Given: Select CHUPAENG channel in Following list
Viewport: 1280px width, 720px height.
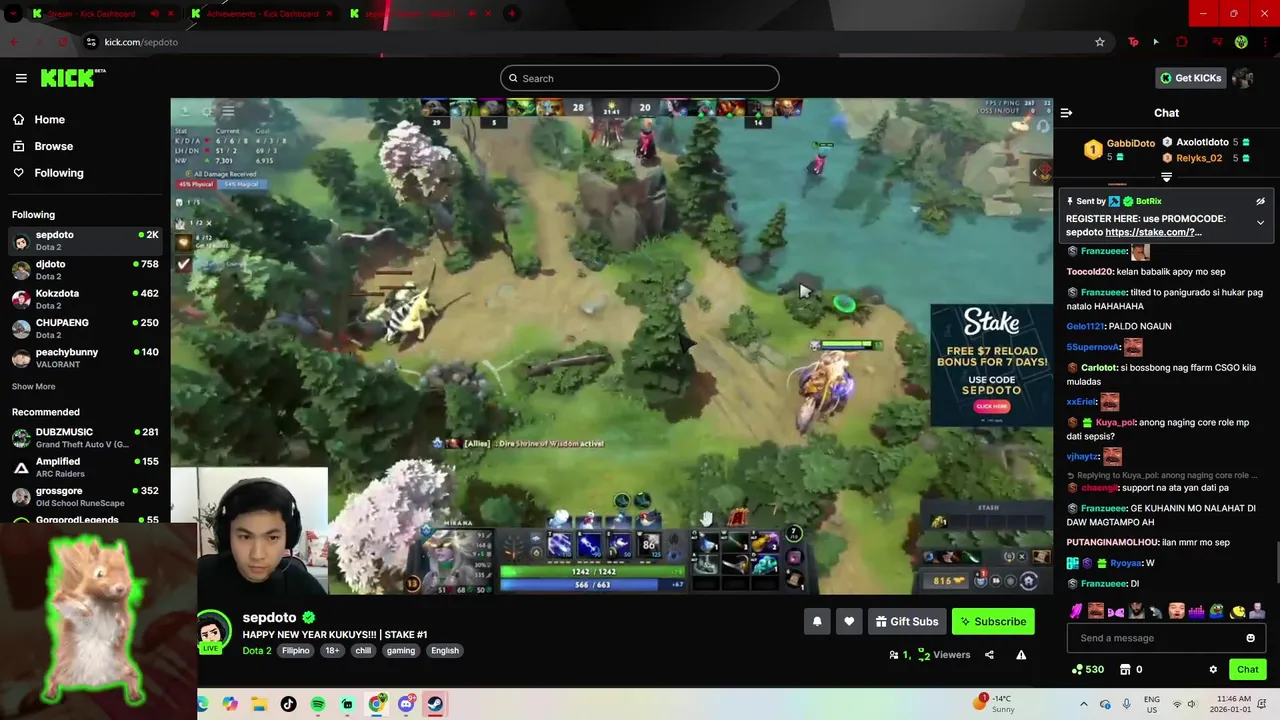Looking at the screenshot, I should click(x=85, y=328).
